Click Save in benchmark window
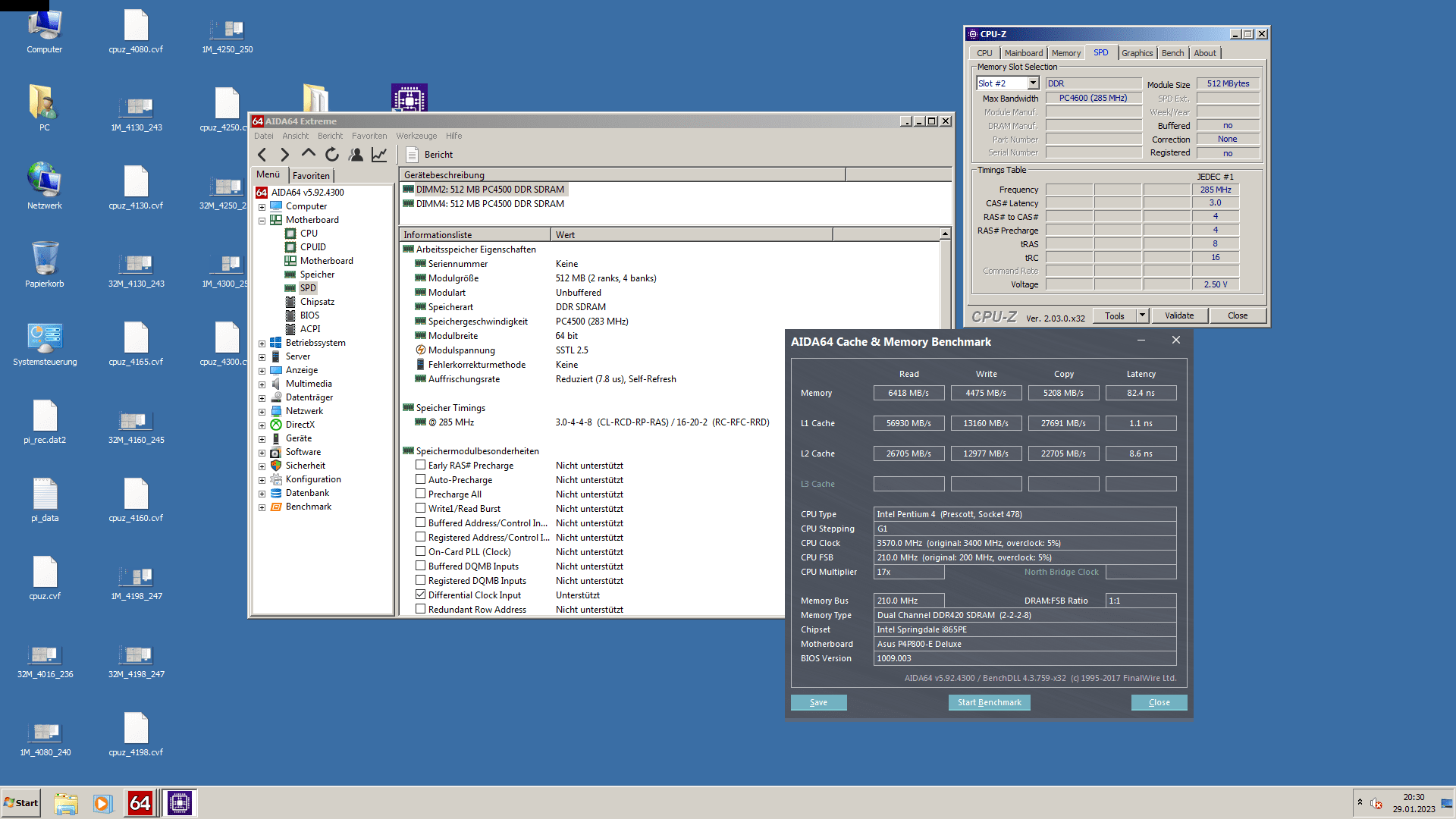Image resolution: width=1456 pixels, height=819 pixels. [818, 702]
